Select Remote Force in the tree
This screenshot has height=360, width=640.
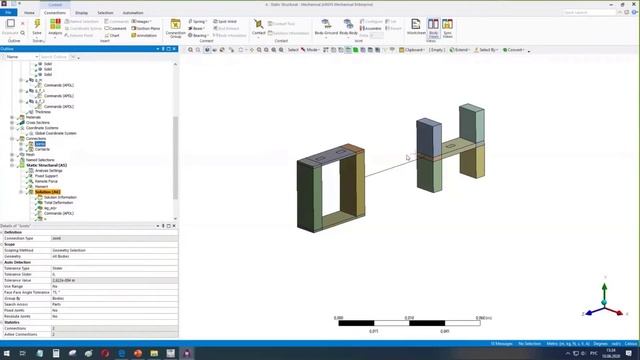[x=46, y=181]
